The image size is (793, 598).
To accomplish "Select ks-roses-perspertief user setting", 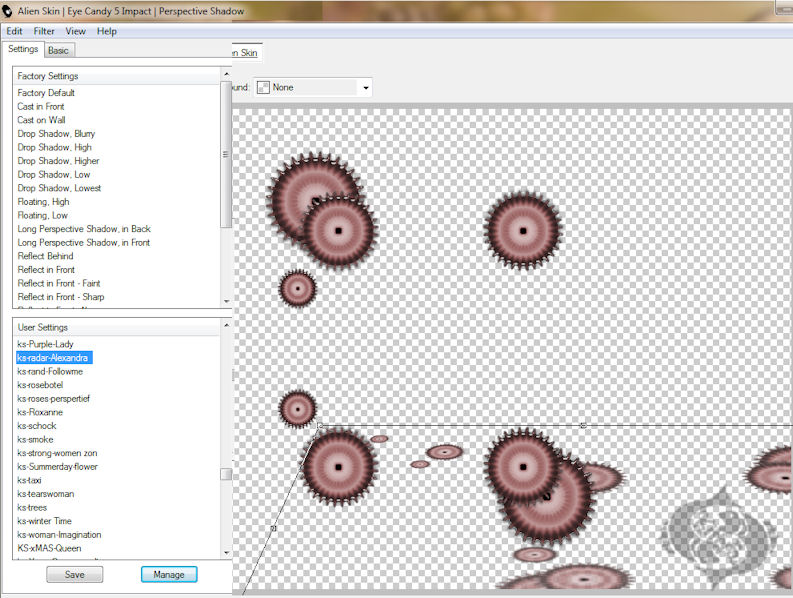I will [x=54, y=399].
